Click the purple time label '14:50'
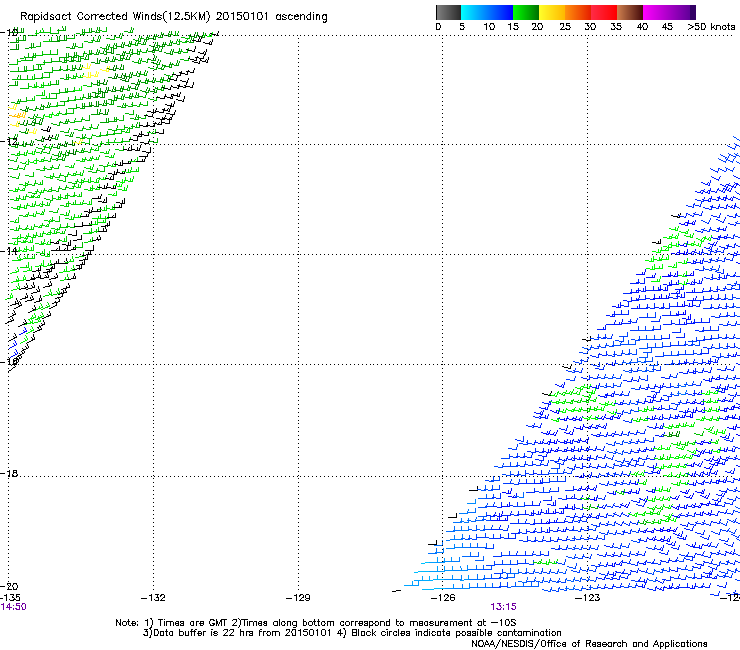Screen dimensions: 740x650 click(x=13, y=607)
